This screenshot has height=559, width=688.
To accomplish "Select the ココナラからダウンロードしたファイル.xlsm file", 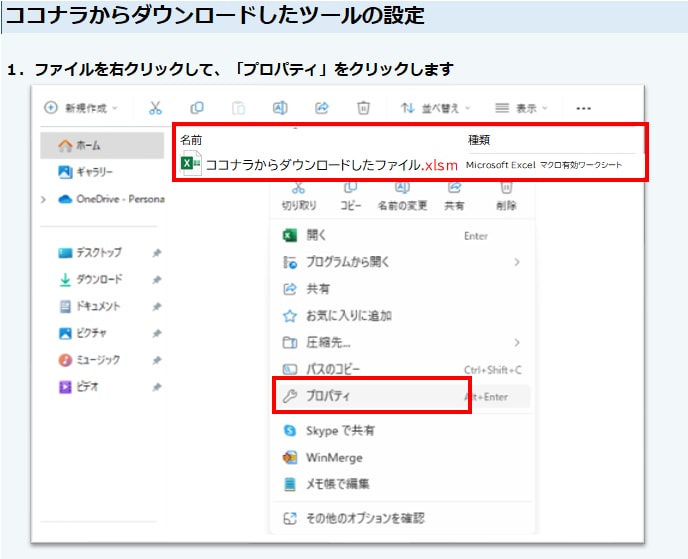I will point(332,165).
